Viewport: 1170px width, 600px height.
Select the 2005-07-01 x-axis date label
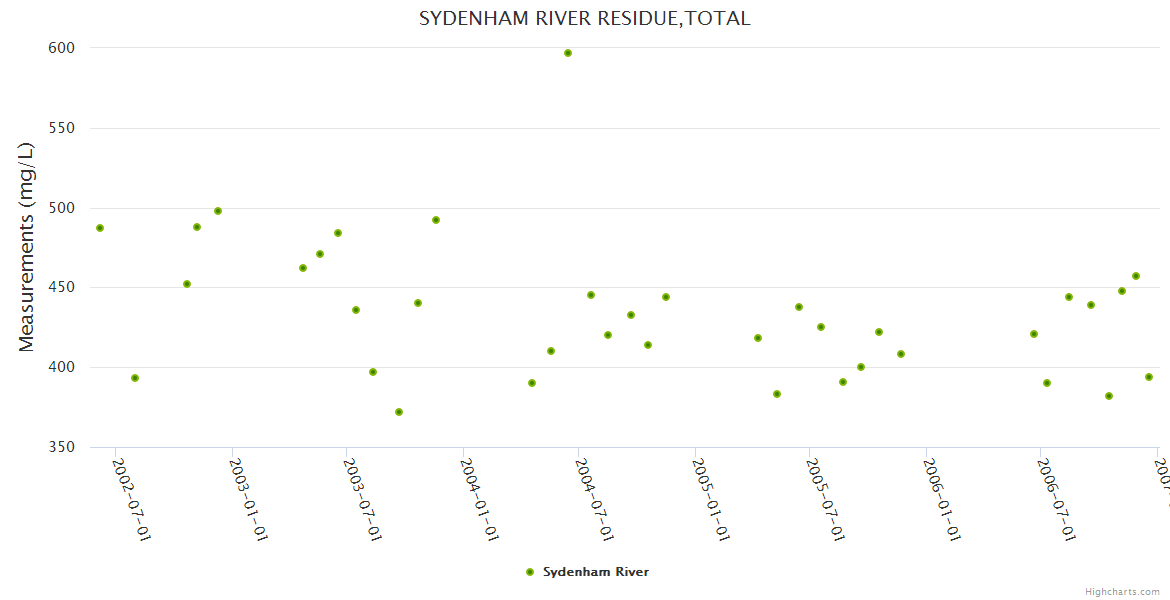click(826, 500)
